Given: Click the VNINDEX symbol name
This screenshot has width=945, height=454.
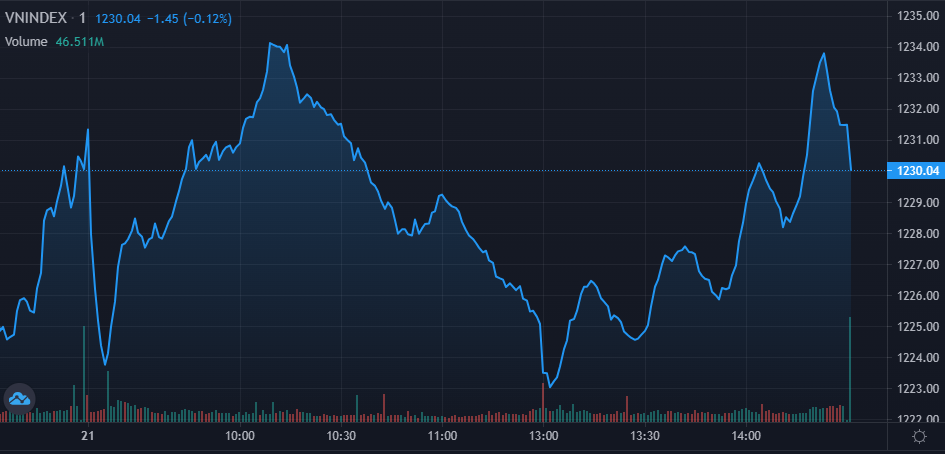Looking at the screenshot, I should (37, 18).
